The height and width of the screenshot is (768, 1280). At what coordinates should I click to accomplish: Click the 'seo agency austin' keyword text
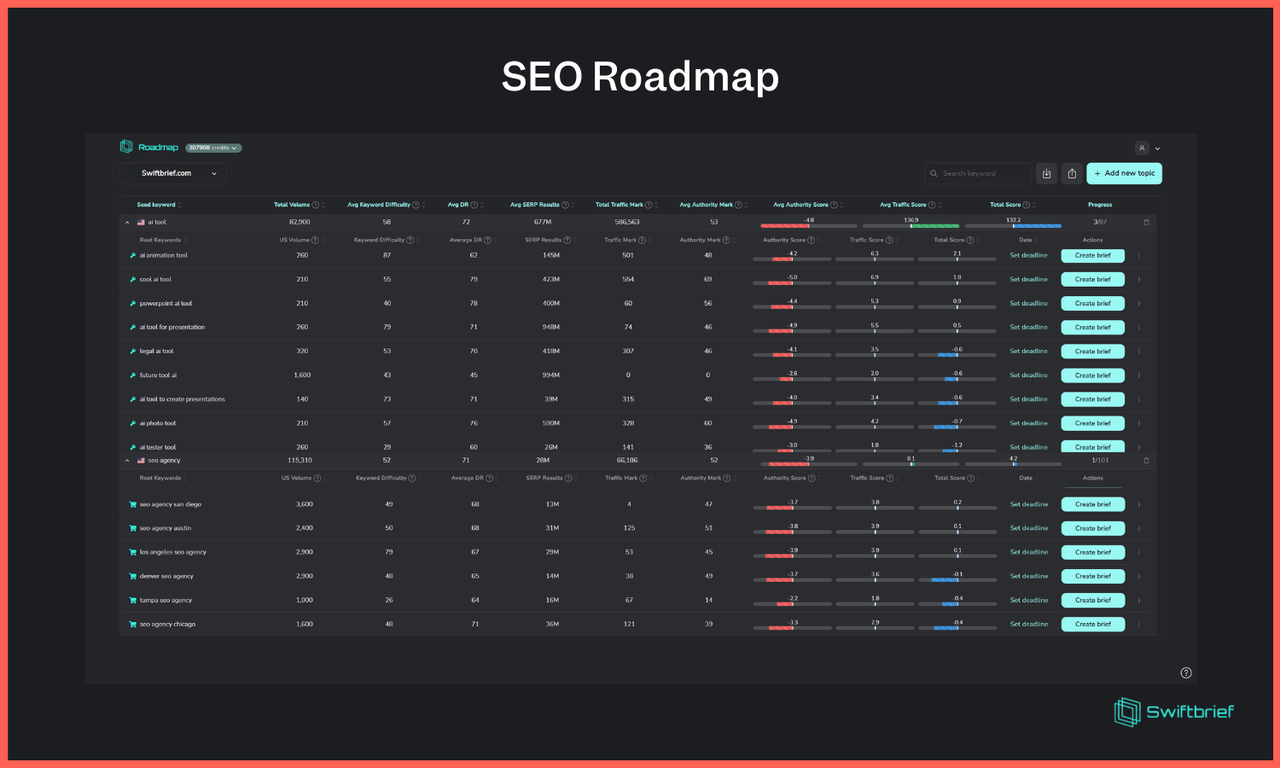(x=165, y=528)
